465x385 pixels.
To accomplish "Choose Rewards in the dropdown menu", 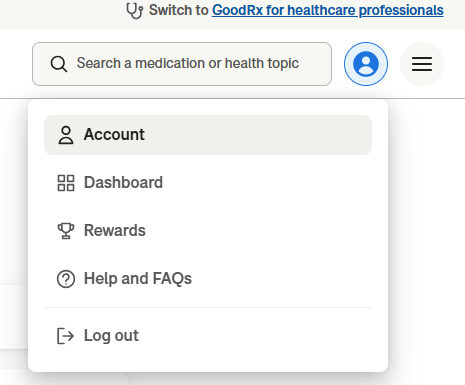I will [208, 231].
